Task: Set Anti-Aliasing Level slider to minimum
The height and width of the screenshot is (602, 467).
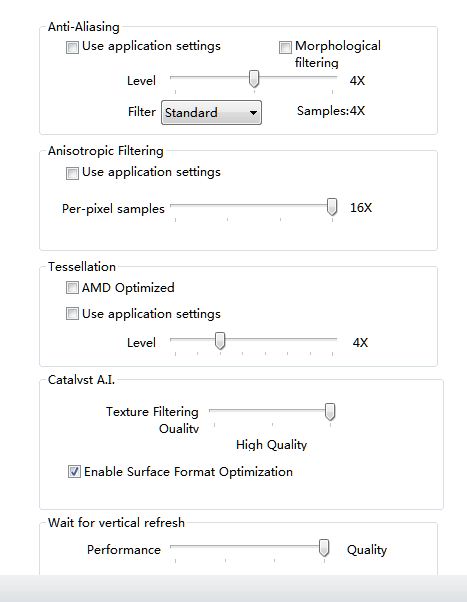Action: tap(176, 78)
